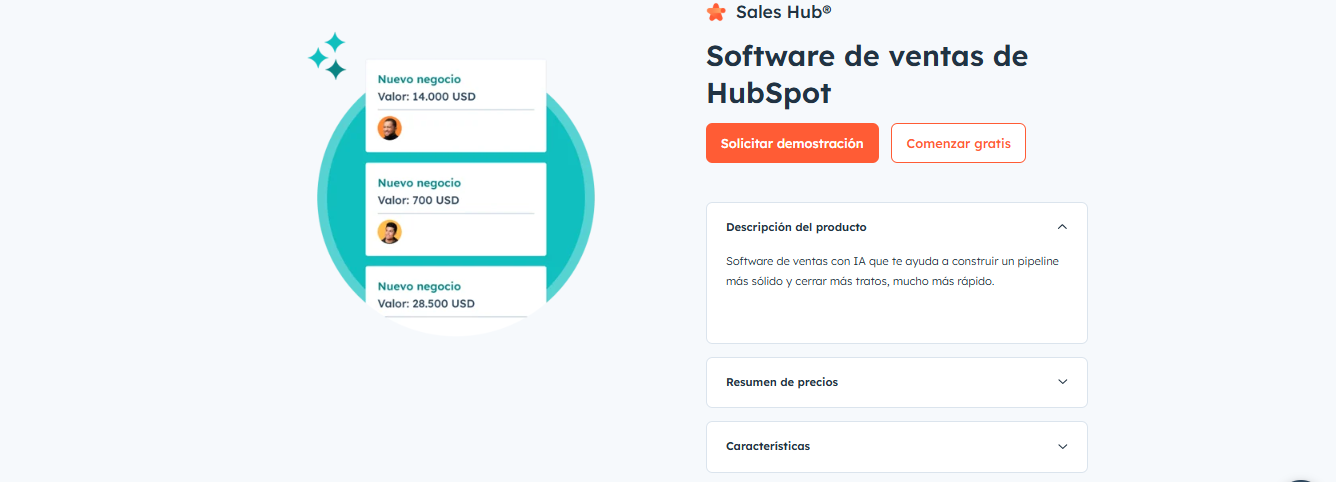Click the Sales Hub® product name text
This screenshot has width=1336, height=482.
(783, 12)
